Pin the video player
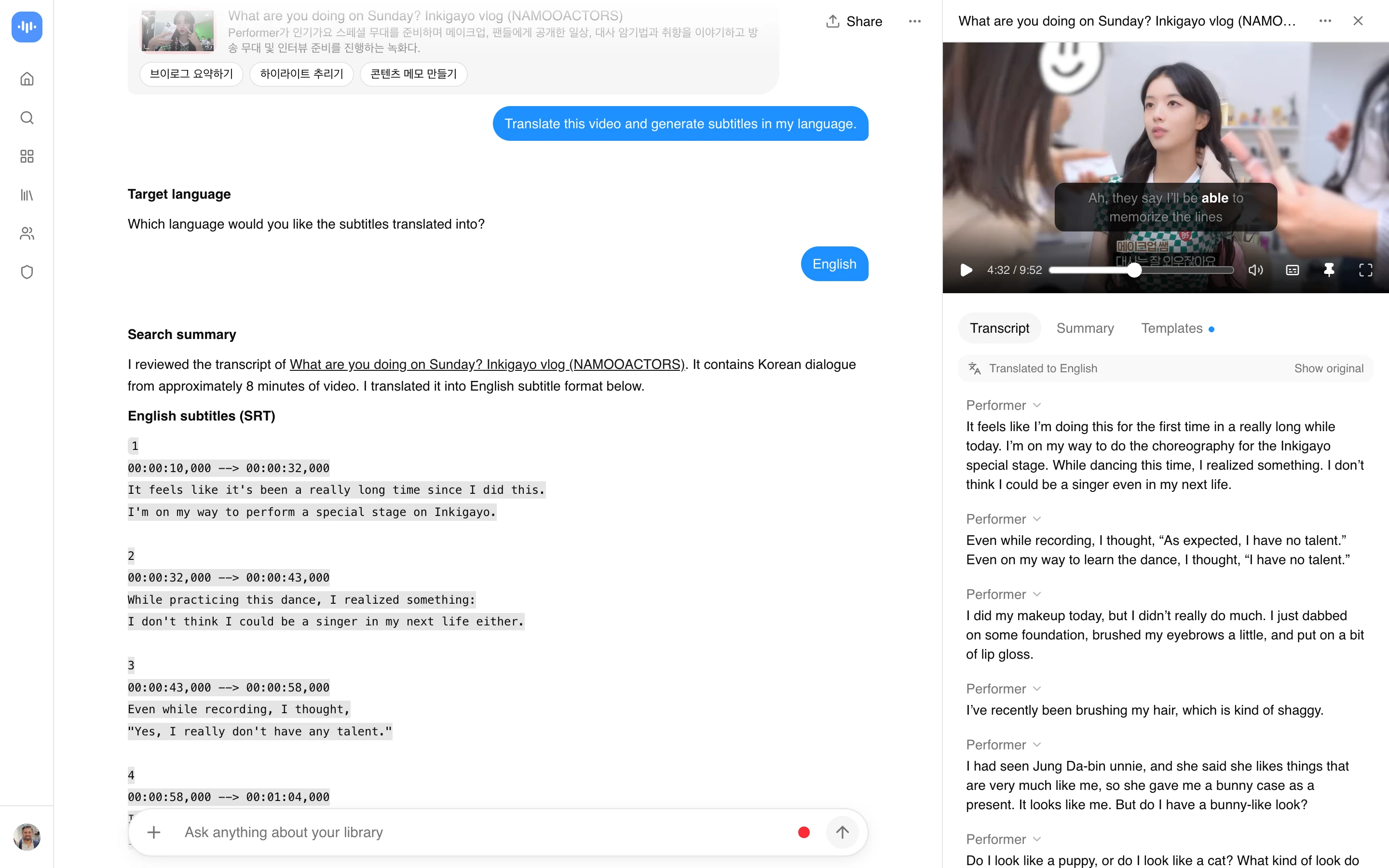 1329,271
